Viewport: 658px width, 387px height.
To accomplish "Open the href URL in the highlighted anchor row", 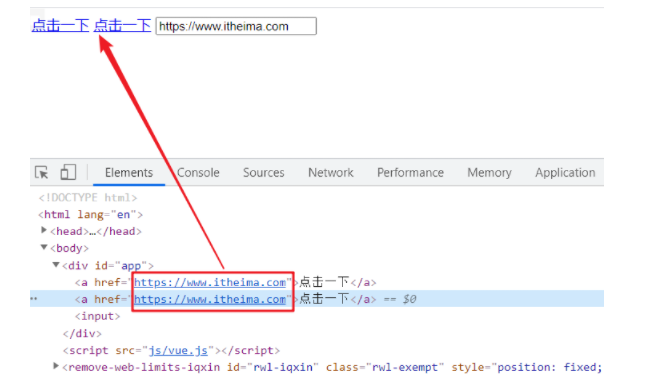I will point(210,299).
